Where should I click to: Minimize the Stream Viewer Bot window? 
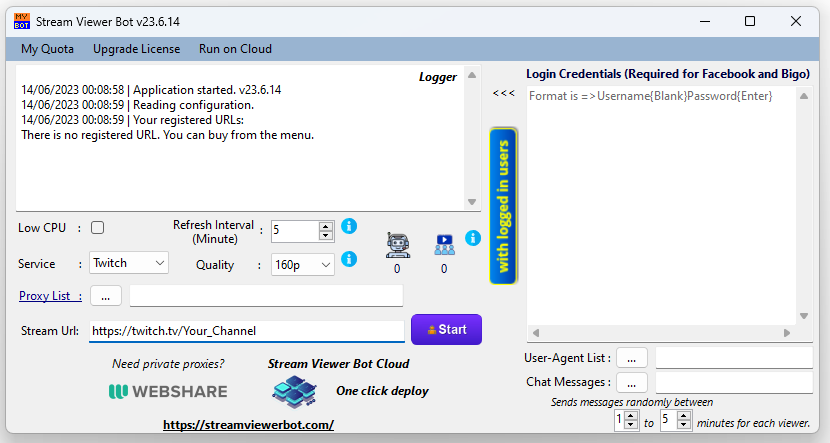coord(705,22)
